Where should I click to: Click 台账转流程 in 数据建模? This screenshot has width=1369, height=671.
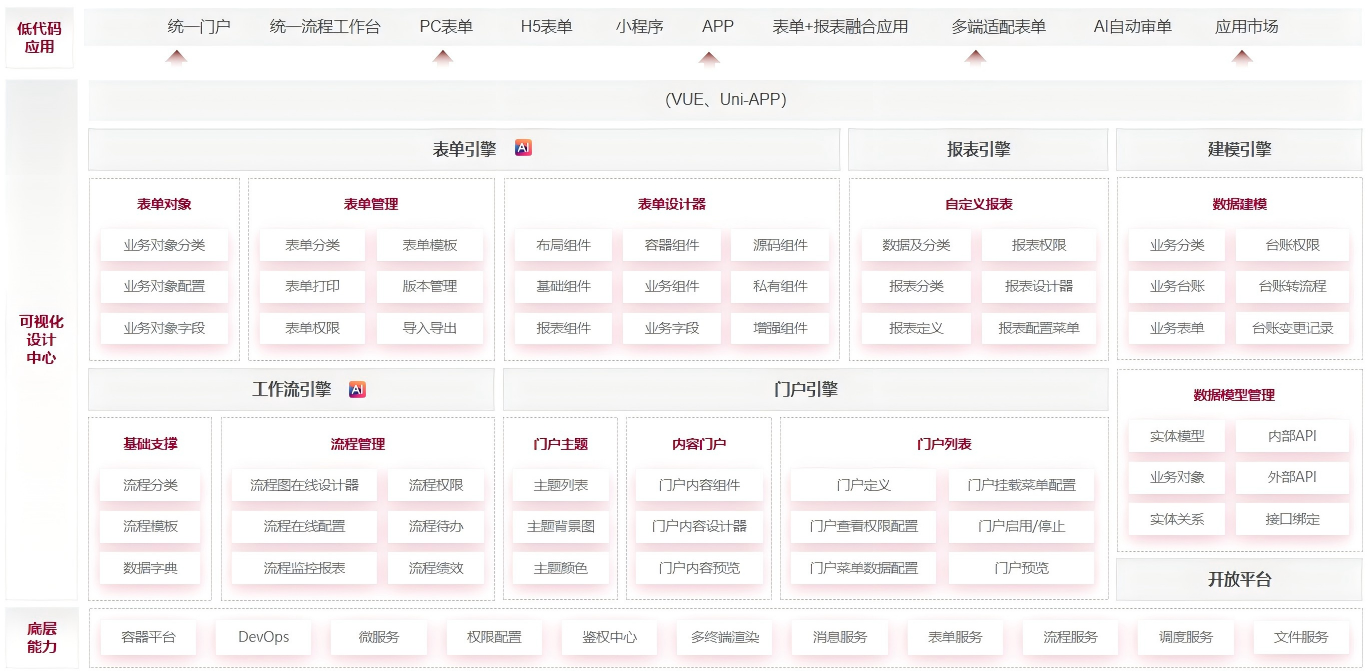[x=1292, y=286]
